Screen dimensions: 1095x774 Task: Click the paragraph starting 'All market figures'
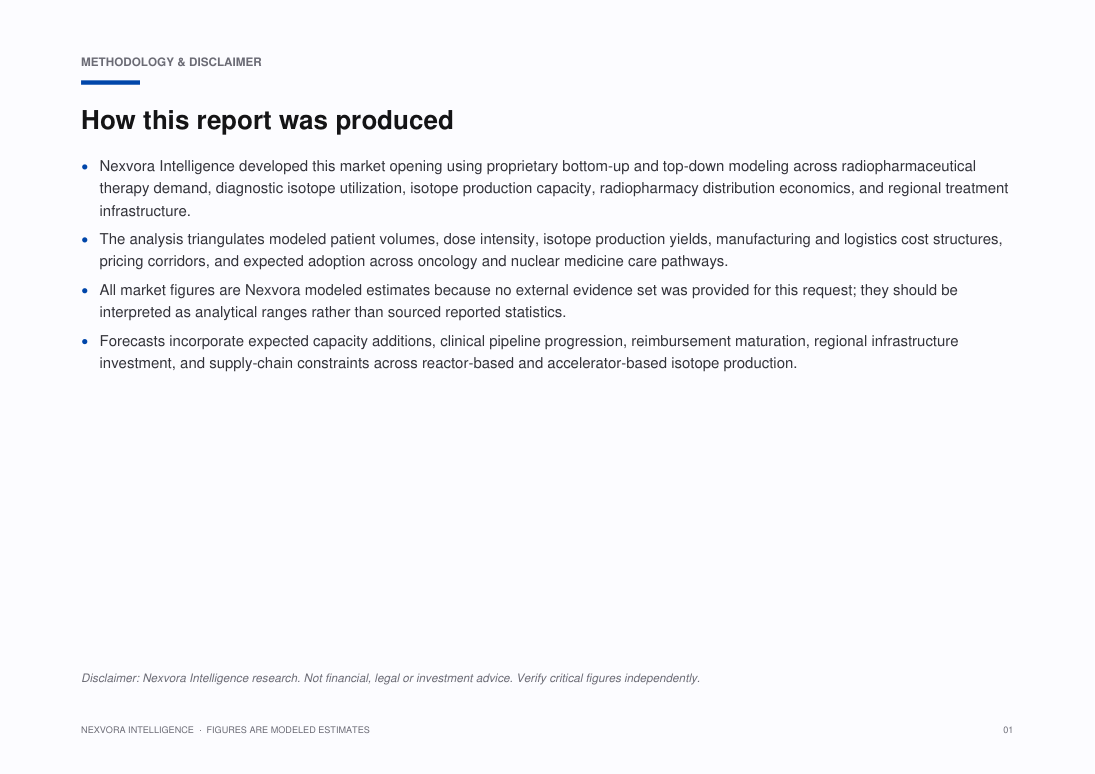529,301
